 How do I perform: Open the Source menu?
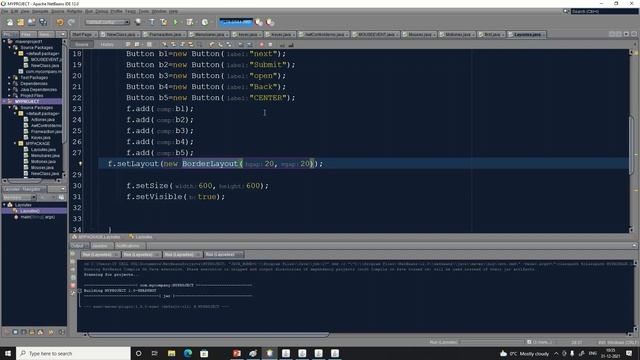[x=57, y=11]
